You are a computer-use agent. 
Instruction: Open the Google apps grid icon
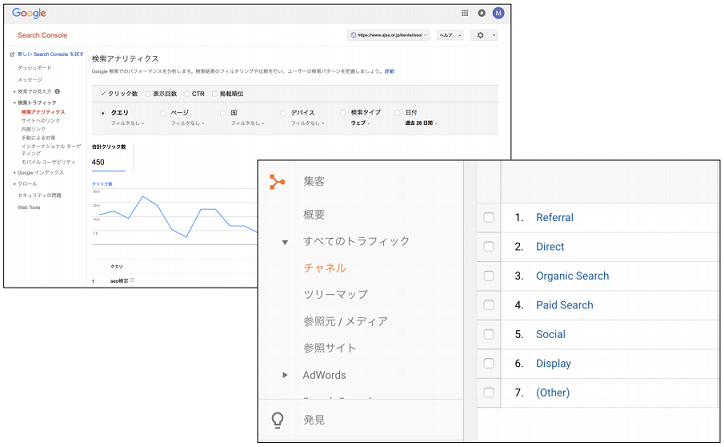465,14
